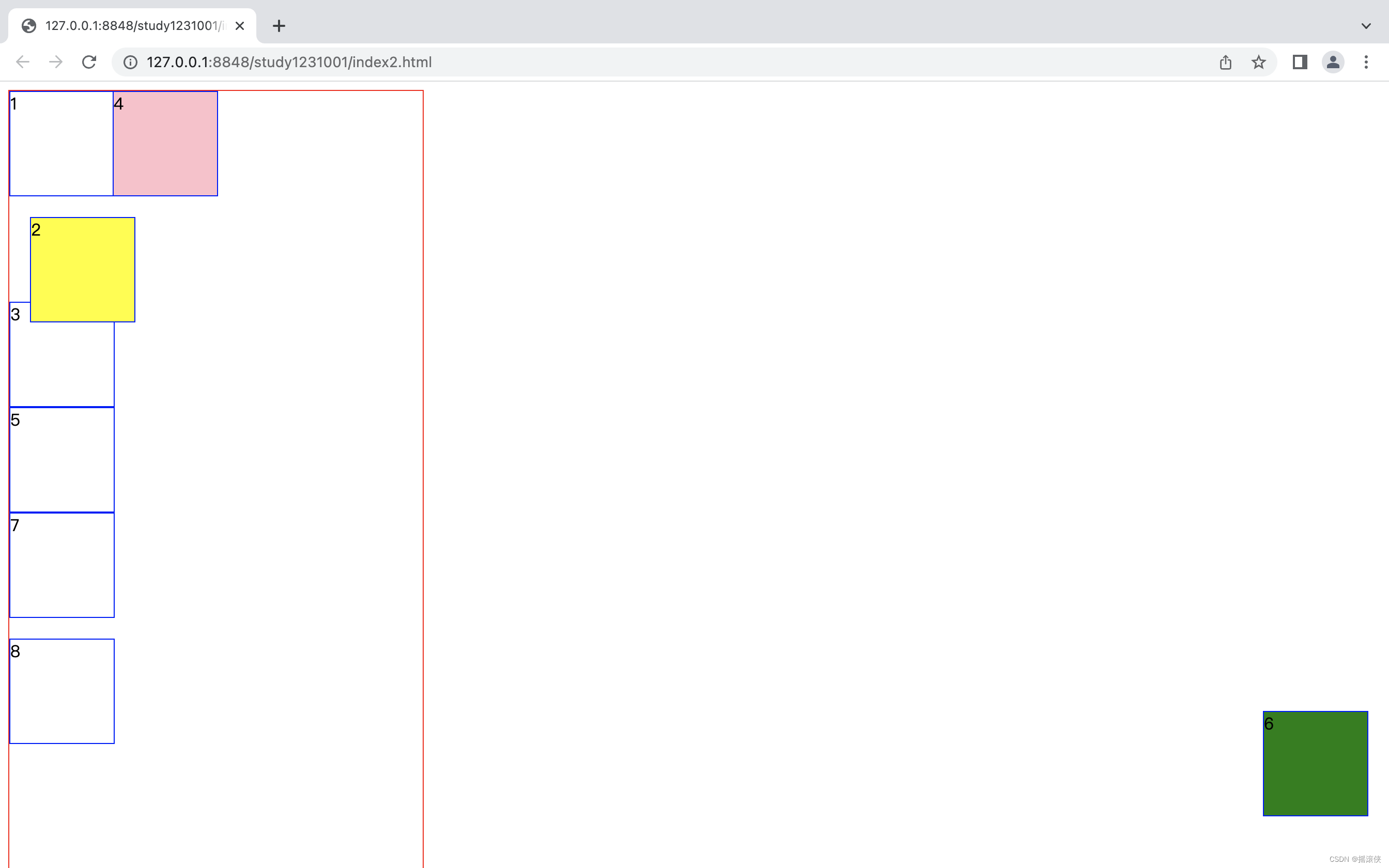This screenshot has width=1389, height=868.
Task: Click the forward navigation arrow
Action: pyautogui.click(x=56, y=62)
